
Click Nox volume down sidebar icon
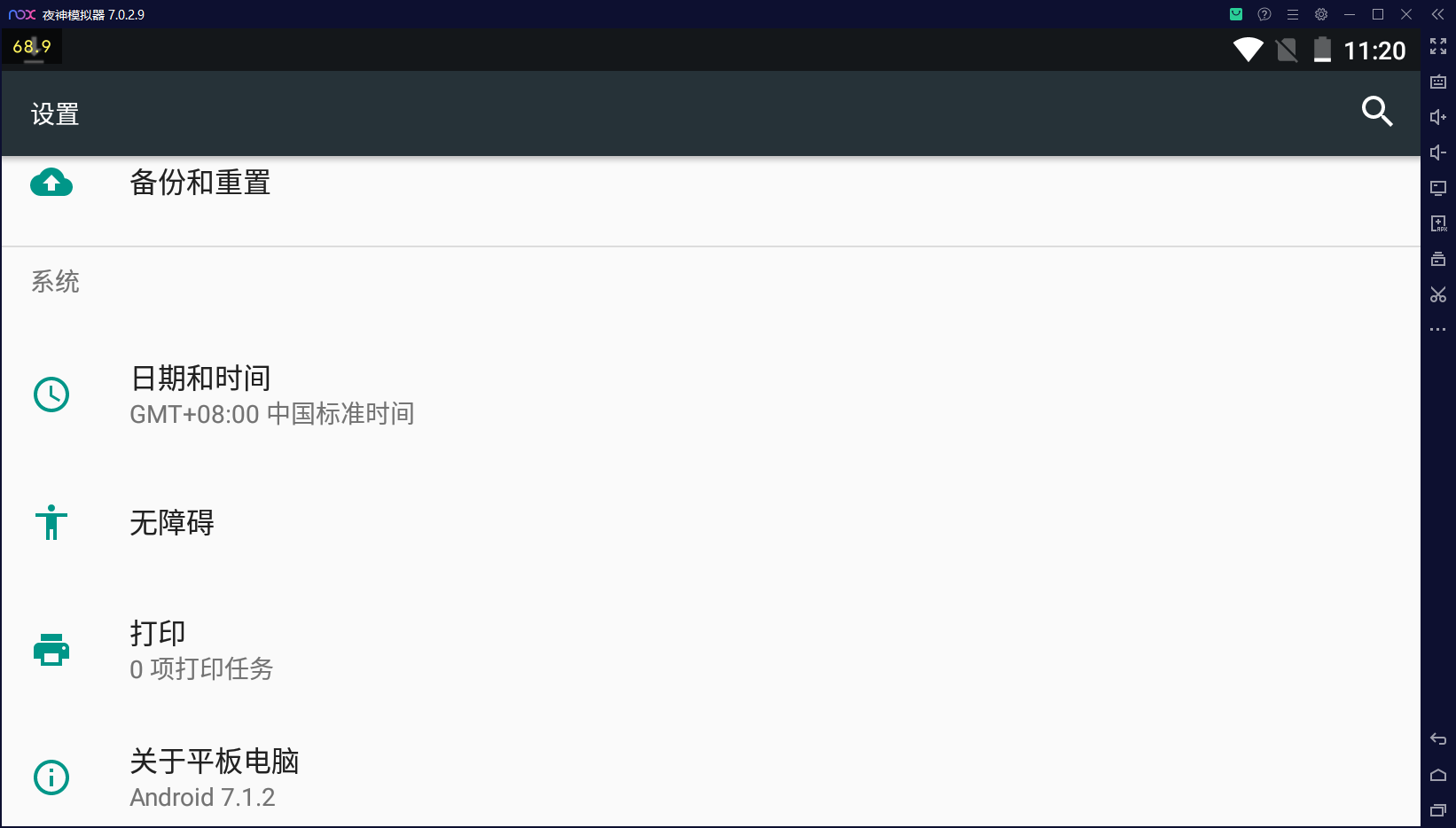[x=1438, y=152]
